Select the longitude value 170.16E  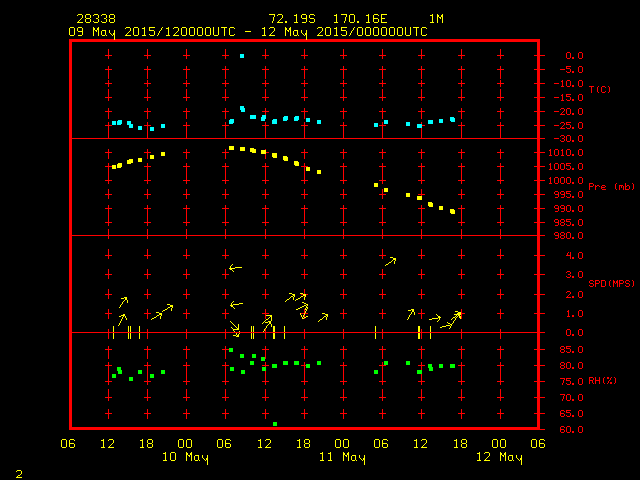point(370,19)
